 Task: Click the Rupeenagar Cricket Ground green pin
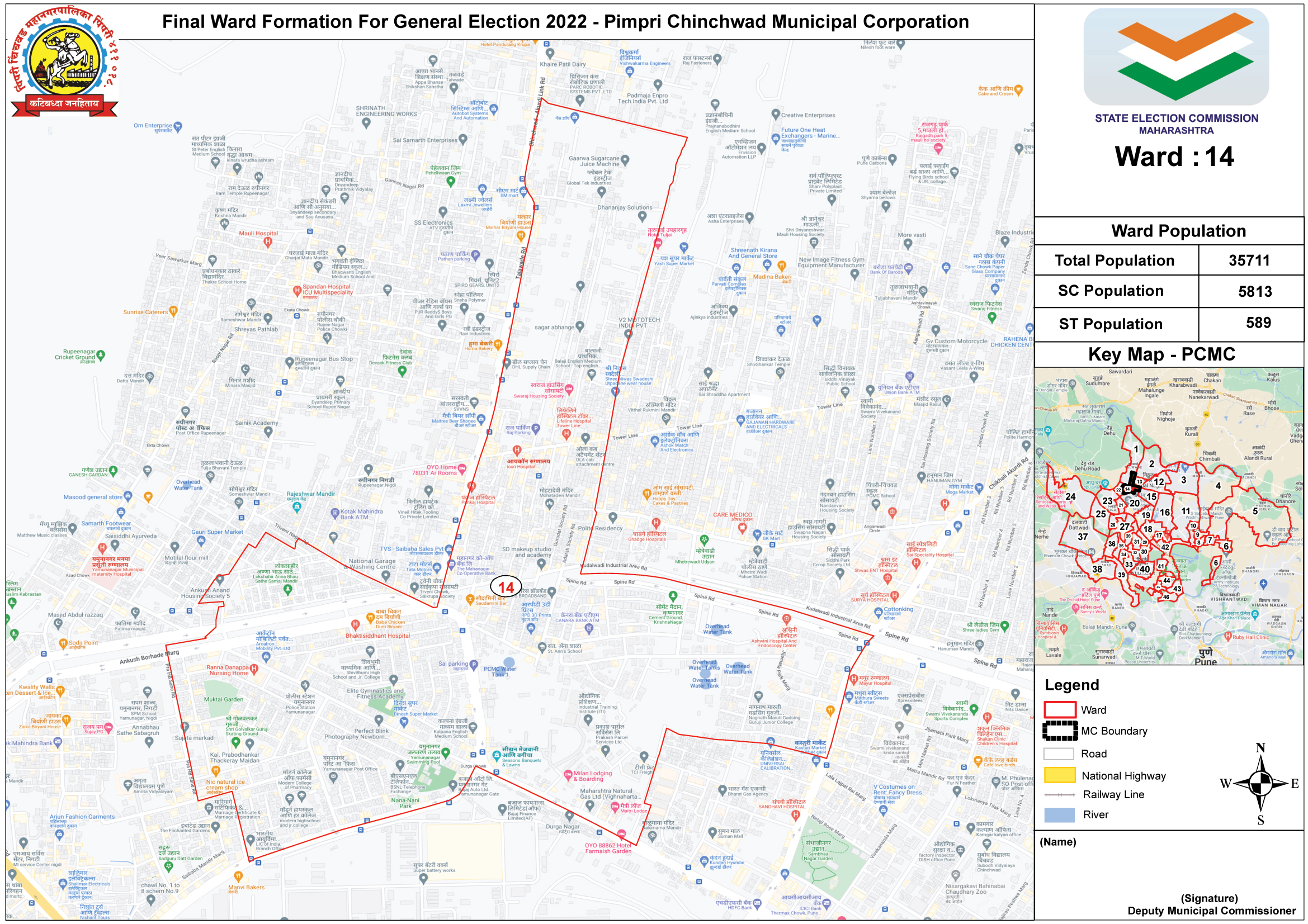(x=101, y=356)
